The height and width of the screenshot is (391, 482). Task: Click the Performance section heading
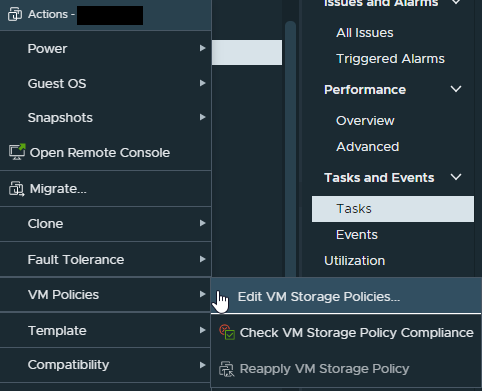365,90
